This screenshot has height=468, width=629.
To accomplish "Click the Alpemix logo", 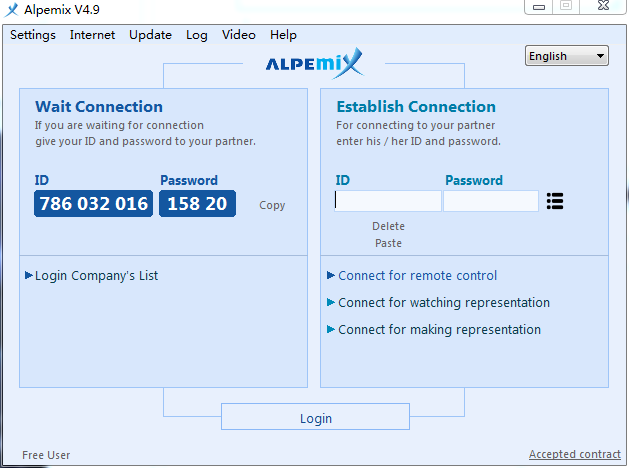I will 314,63.
